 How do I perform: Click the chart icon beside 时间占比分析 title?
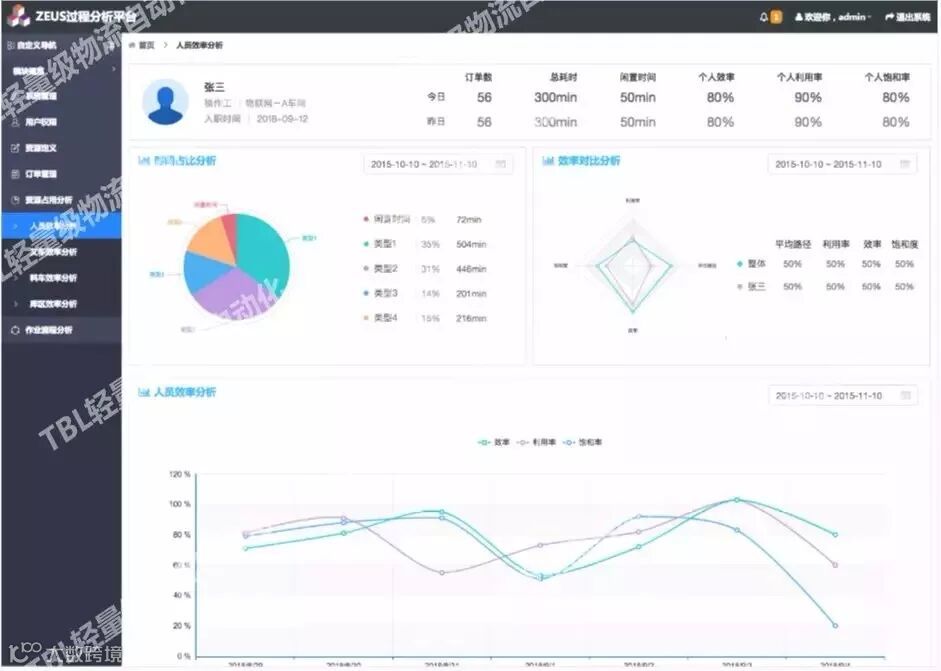[x=143, y=161]
